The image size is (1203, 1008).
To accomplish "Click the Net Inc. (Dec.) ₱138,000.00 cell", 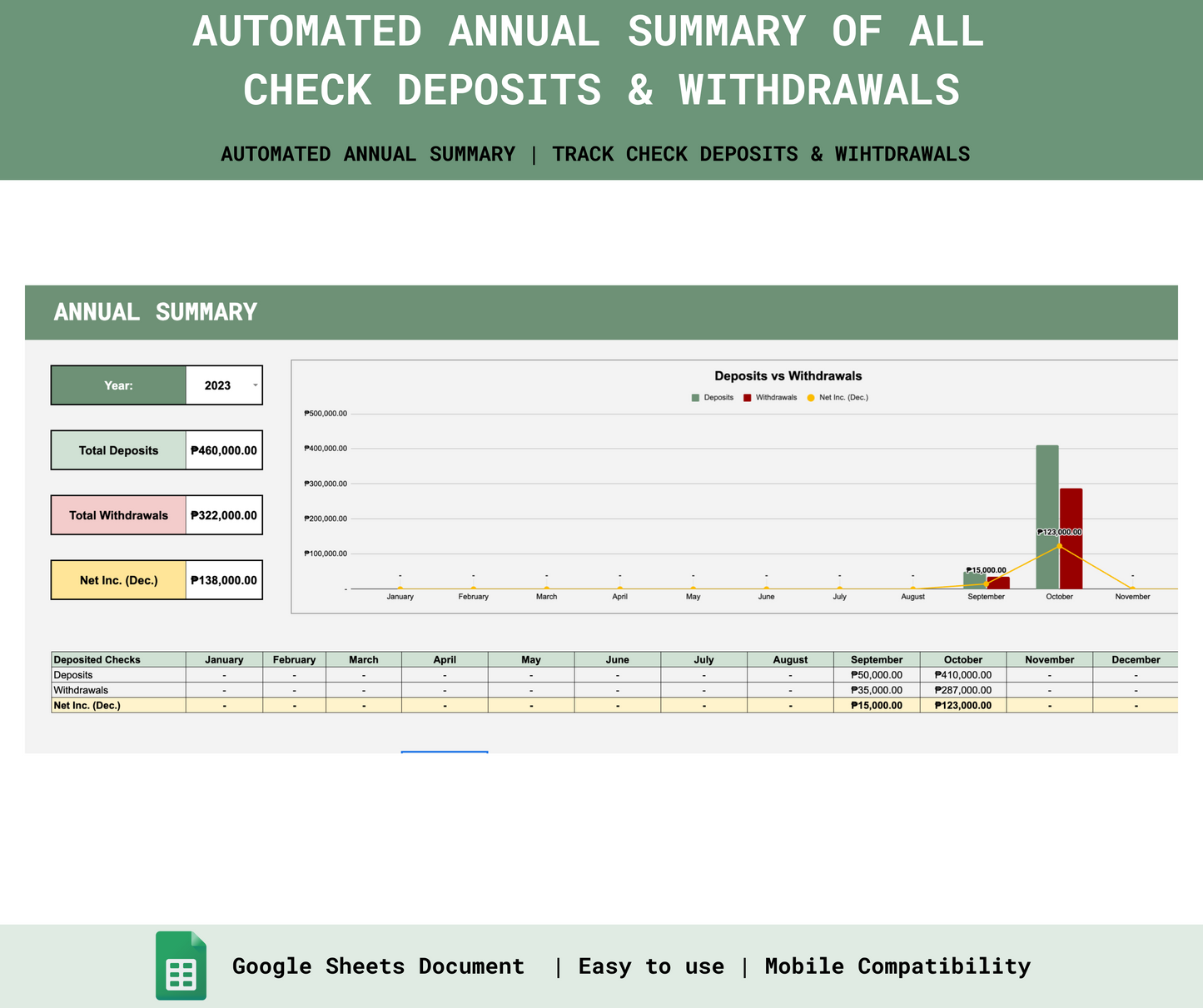I will tap(224, 580).
